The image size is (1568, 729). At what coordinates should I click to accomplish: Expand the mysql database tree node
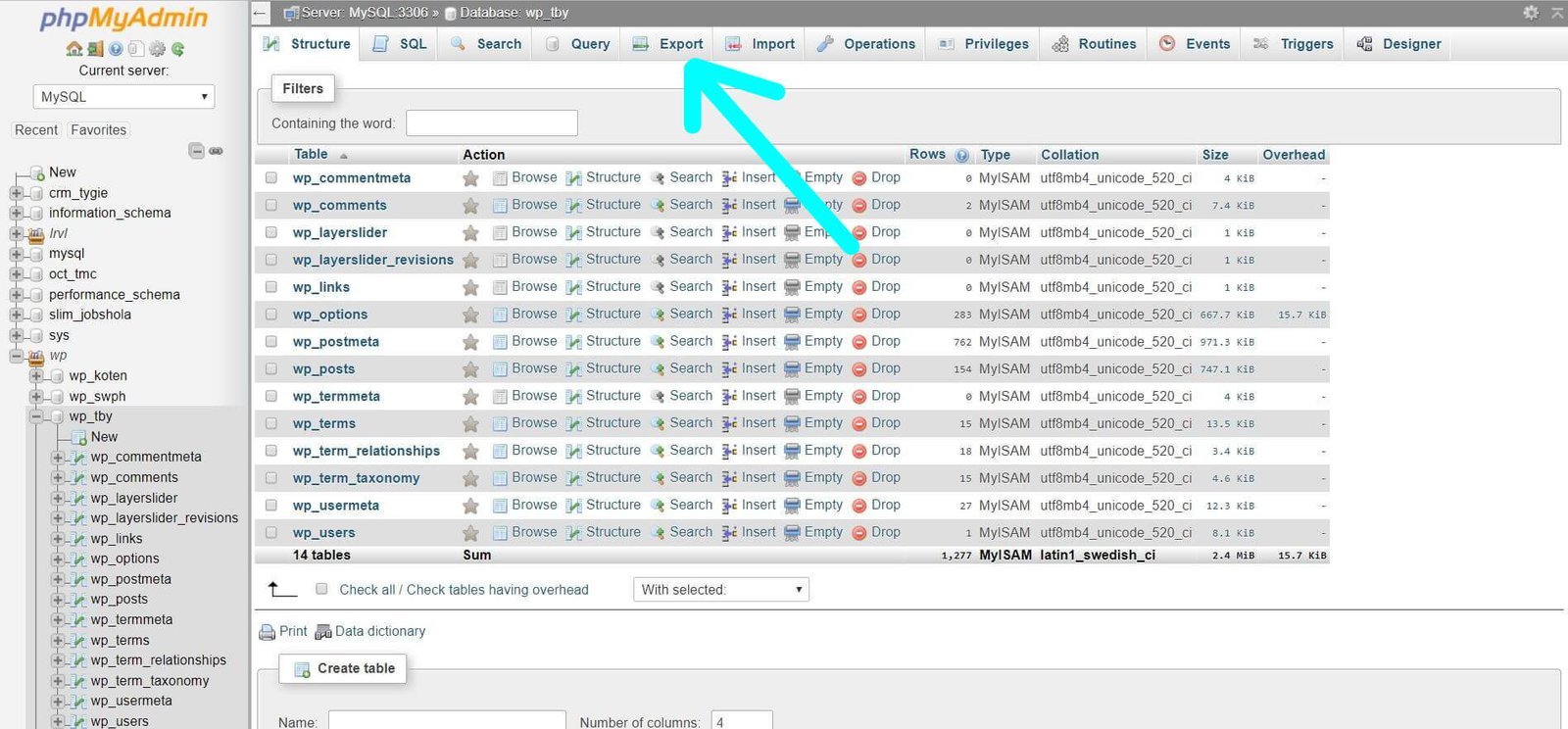pyautogui.click(x=16, y=254)
